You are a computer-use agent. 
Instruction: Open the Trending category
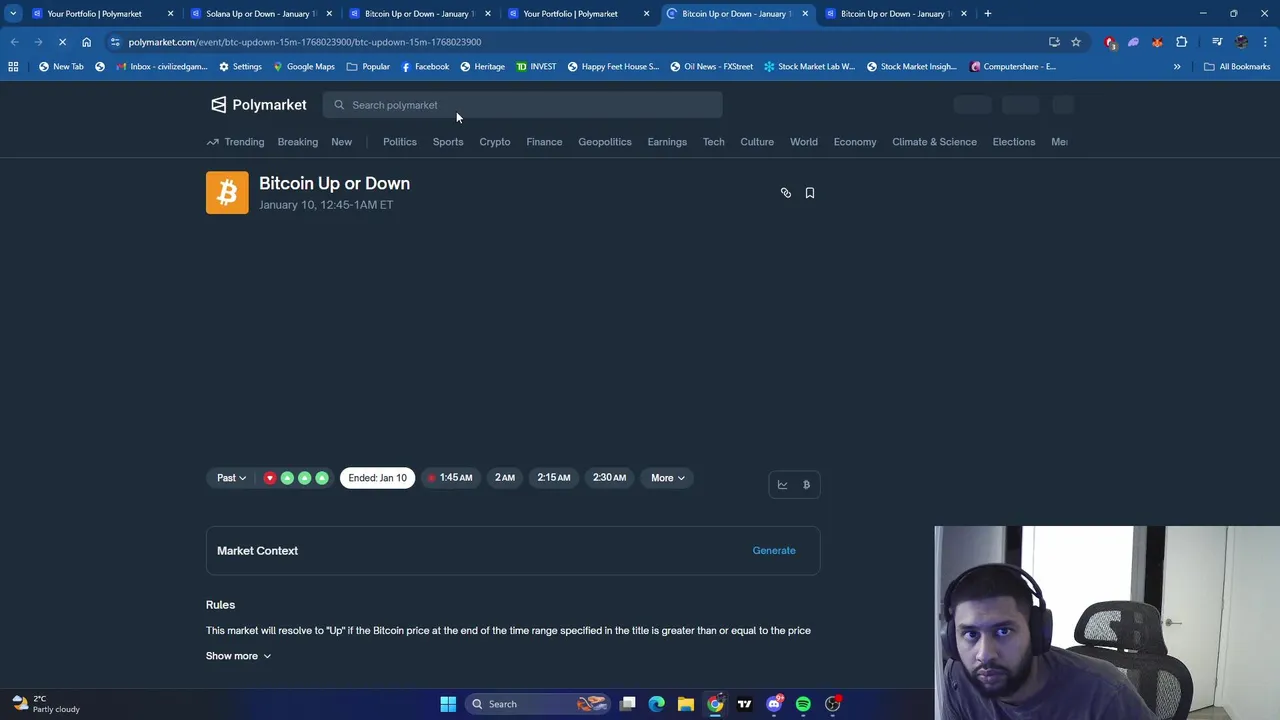[236, 142]
